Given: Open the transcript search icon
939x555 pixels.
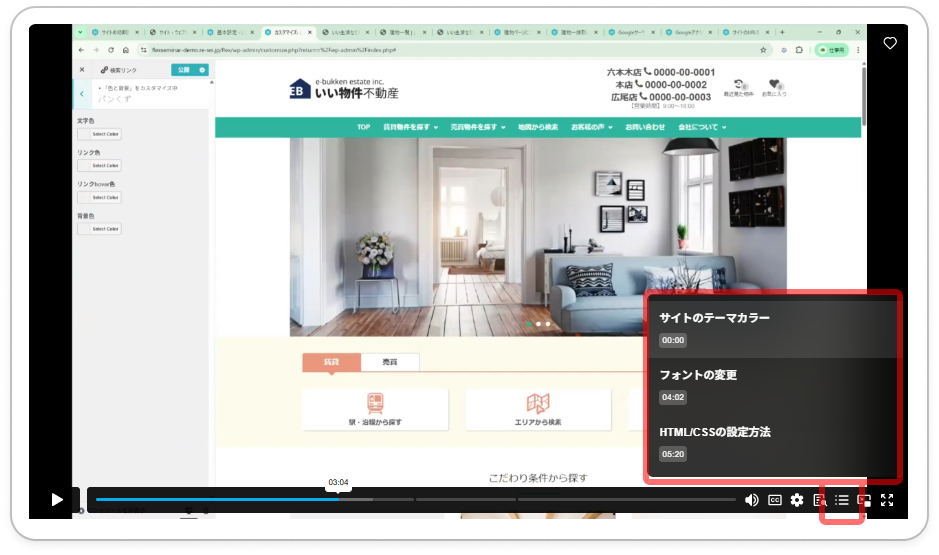Looking at the screenshot, I should [x=820, y=500].
